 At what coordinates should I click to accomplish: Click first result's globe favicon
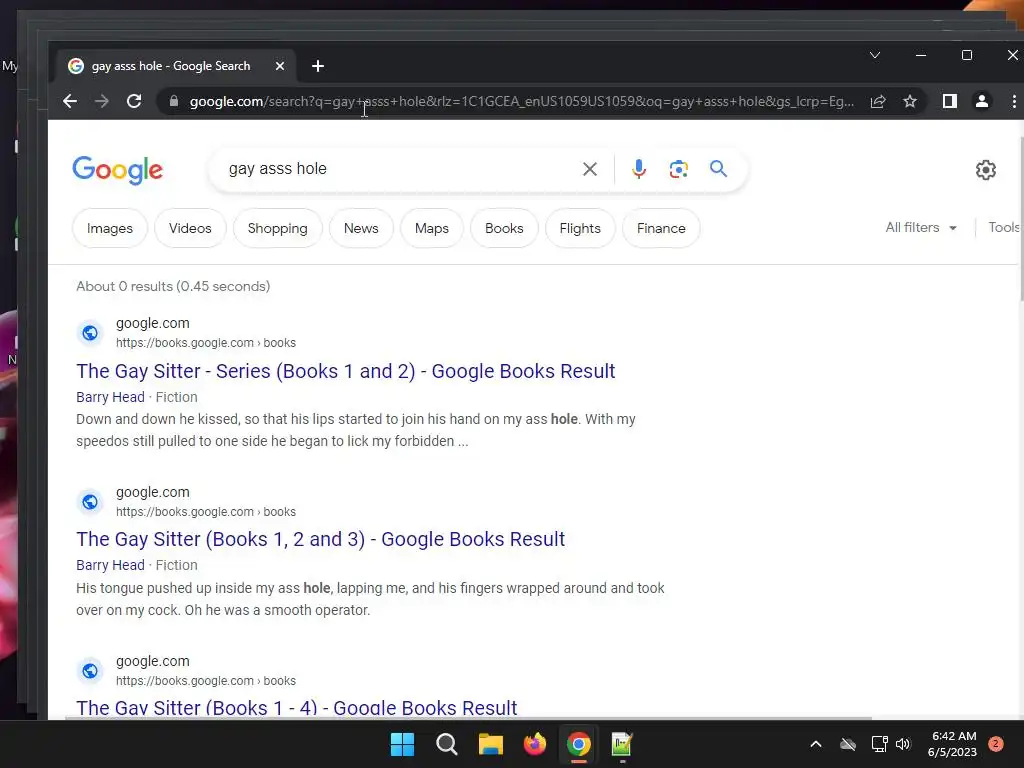[x=90, y=333]
